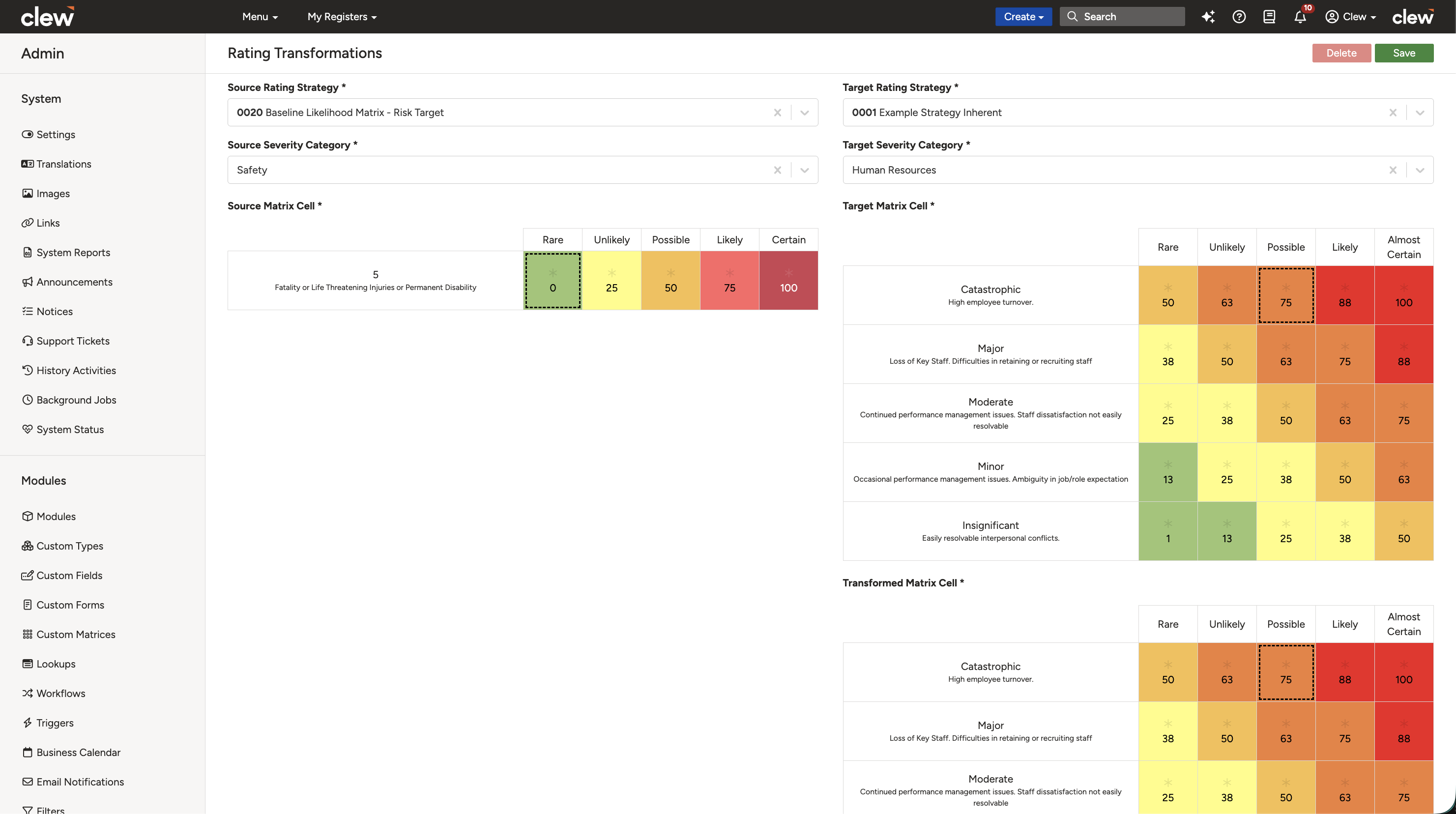
Task: Open Custom Forms in sidebar
Action: 63,605
